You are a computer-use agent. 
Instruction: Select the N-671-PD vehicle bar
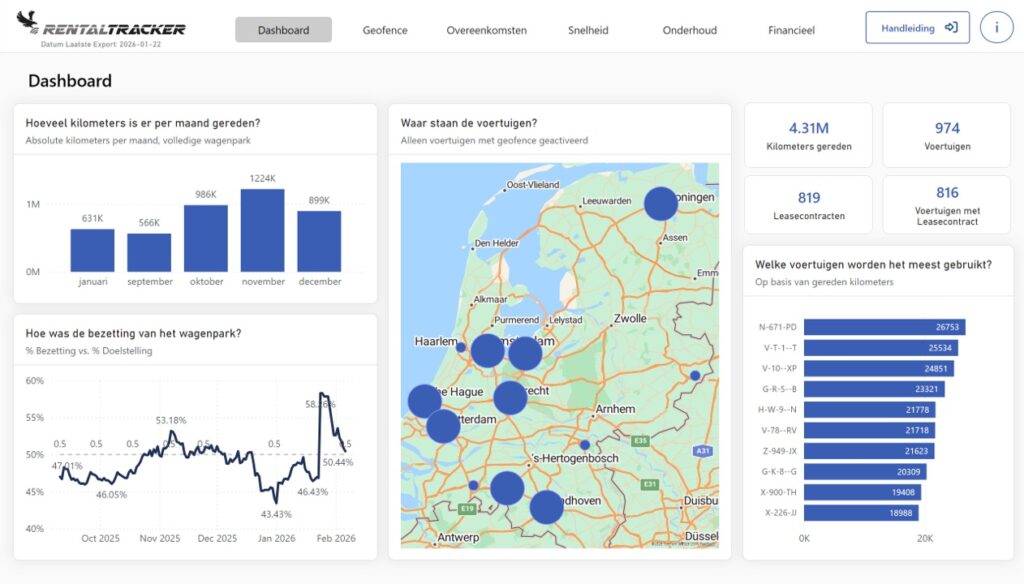(884, 327)
